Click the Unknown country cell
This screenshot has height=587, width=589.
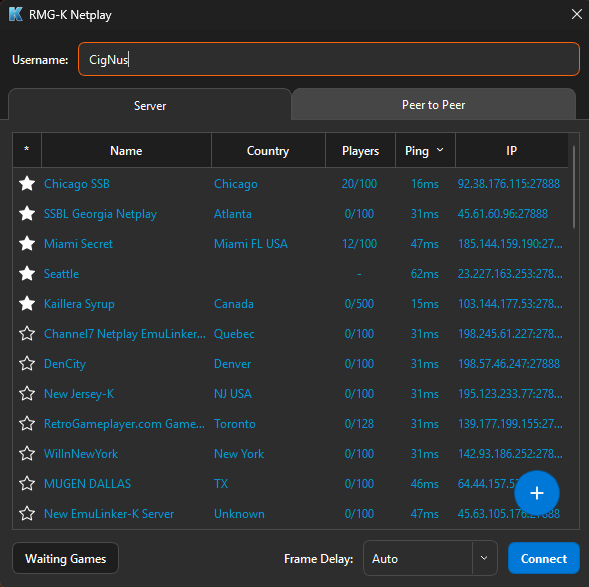(x=239, y=513)
